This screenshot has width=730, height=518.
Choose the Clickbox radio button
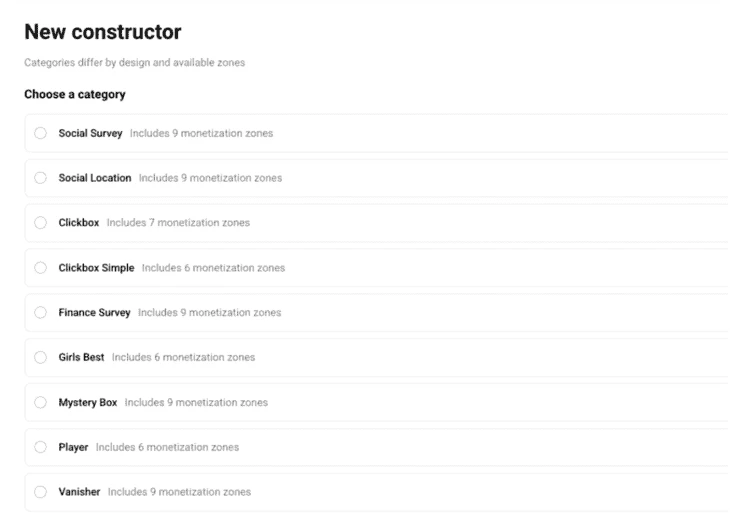40,223
